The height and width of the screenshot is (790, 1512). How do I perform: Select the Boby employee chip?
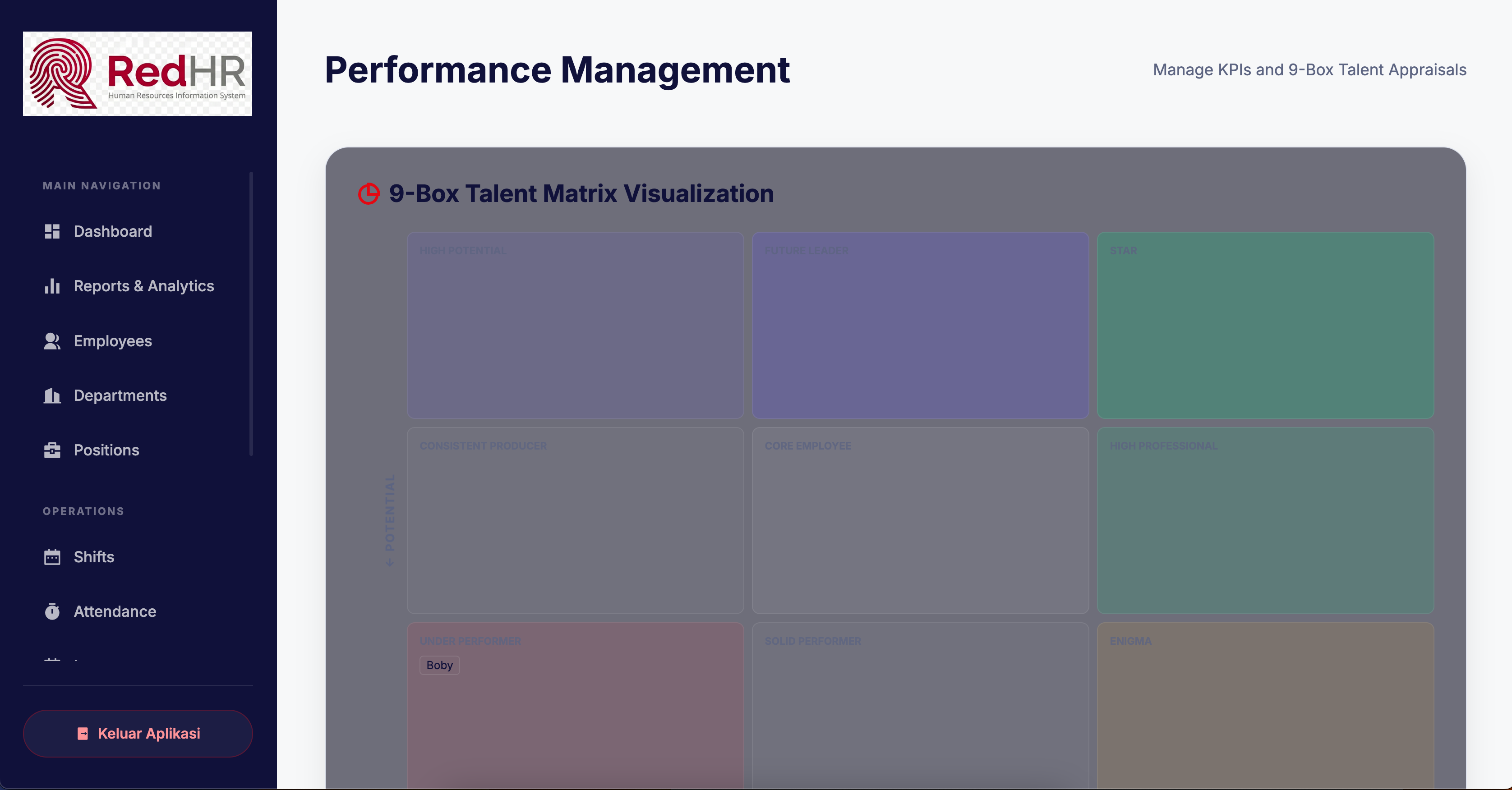click(440, 665)
